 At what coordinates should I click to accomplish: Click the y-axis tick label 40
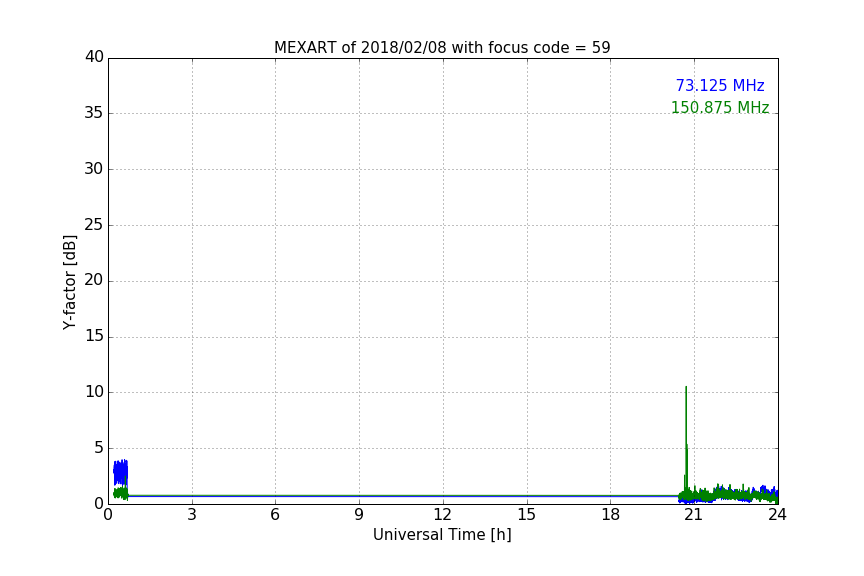pyautogui.click(x=94, y=57)
